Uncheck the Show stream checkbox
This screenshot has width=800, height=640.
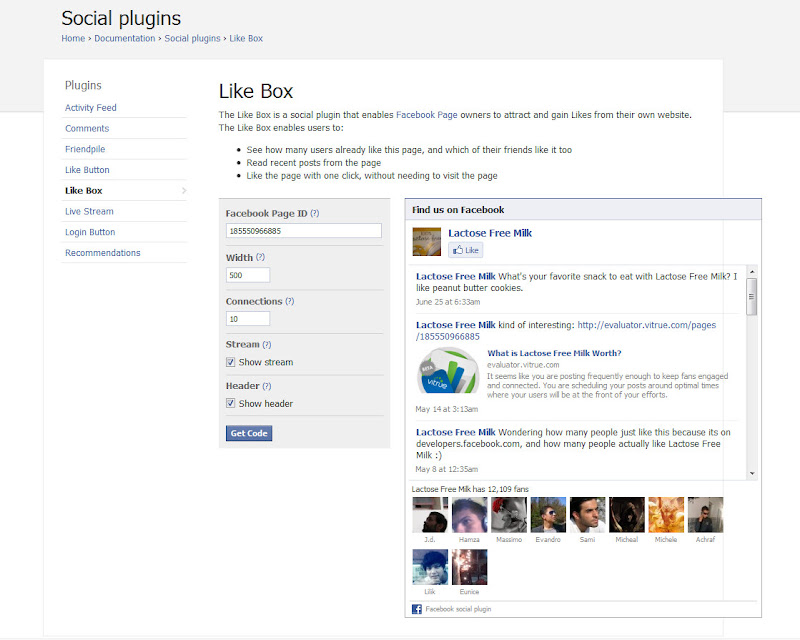(231, 362)
